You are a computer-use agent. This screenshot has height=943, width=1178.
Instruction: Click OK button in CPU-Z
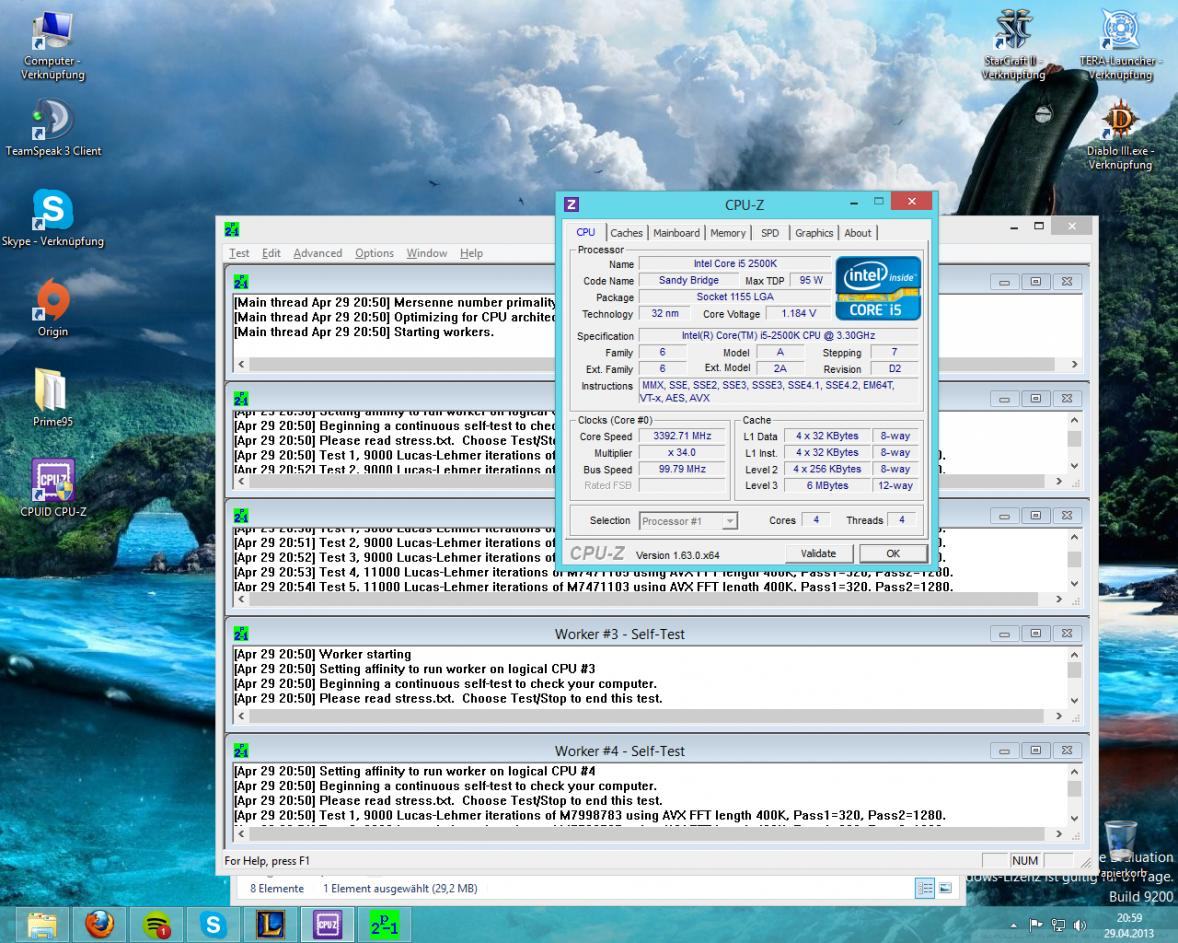tap(893, 553)
